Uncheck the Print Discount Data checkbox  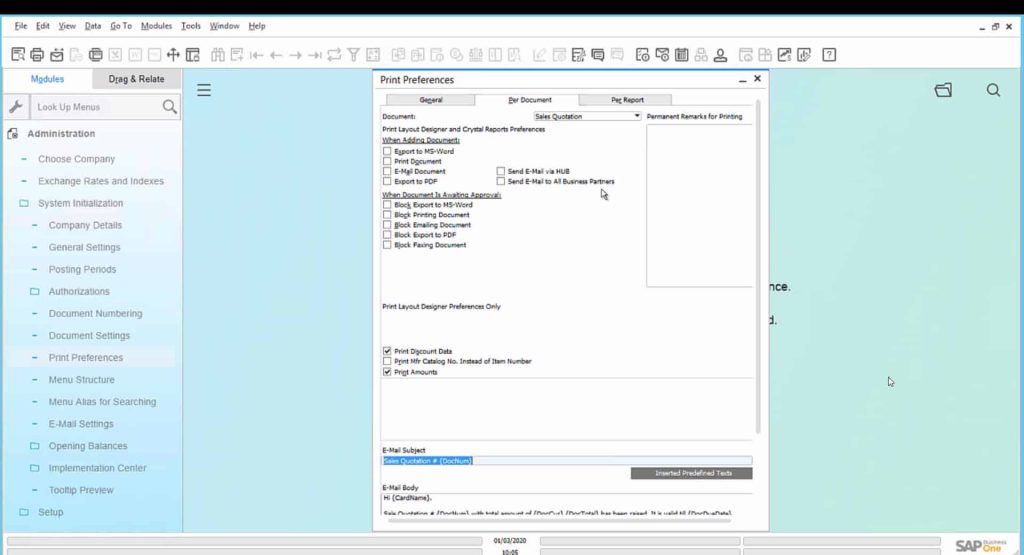(387, 351)
